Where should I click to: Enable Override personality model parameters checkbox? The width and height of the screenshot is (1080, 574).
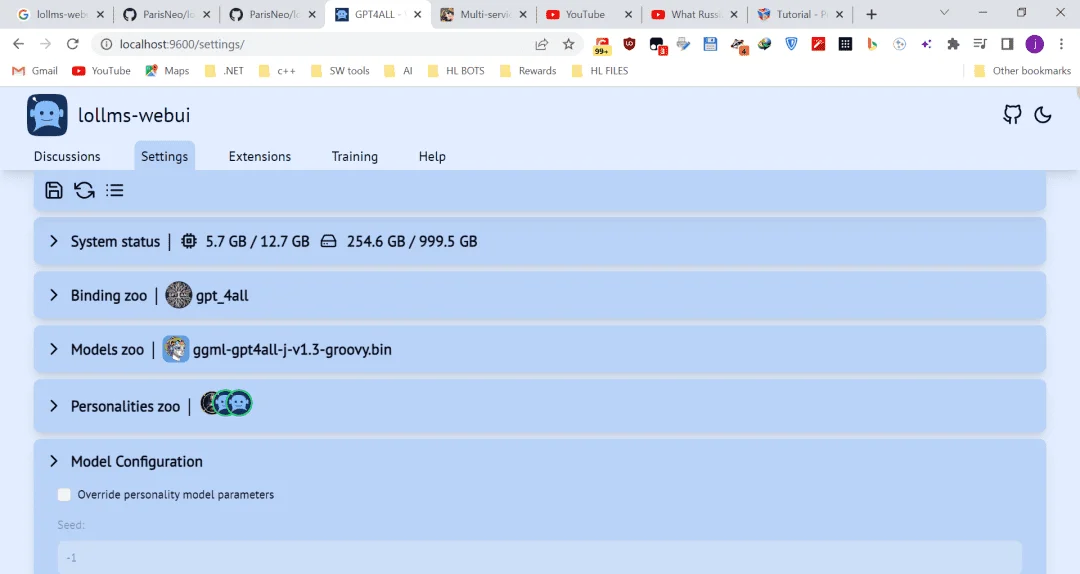(64, 495)
